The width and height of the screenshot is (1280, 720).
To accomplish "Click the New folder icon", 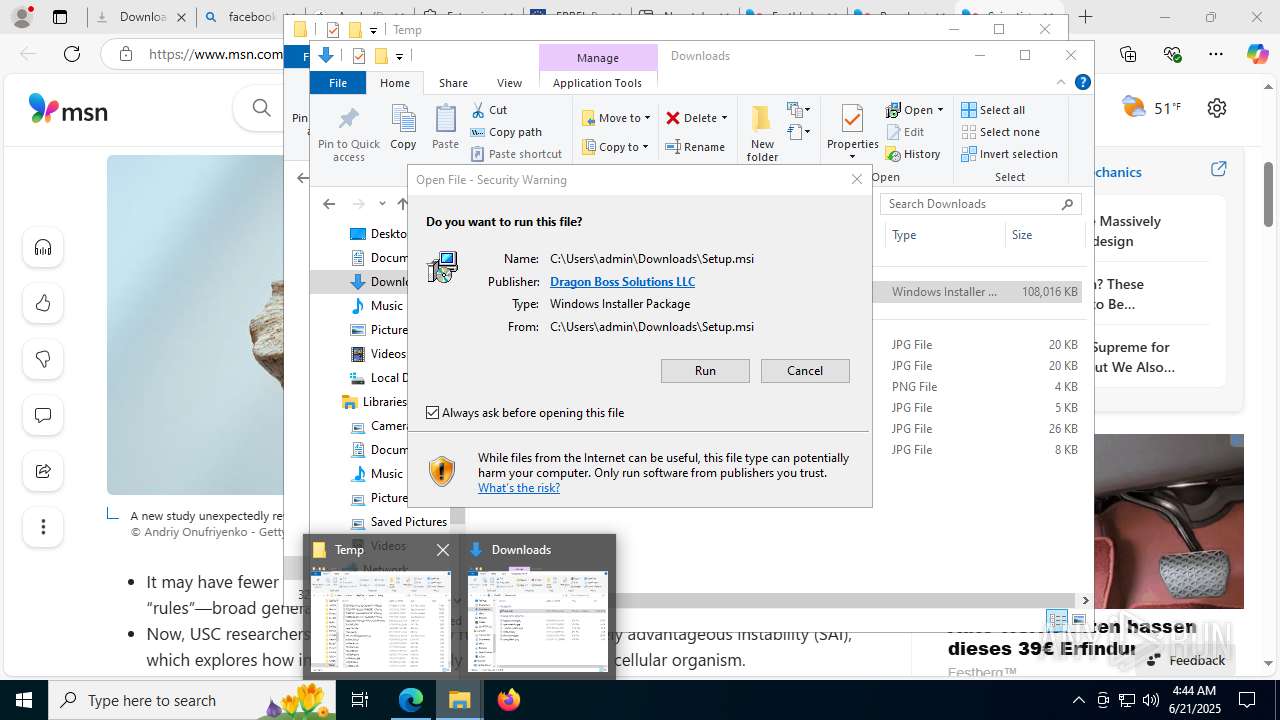I will (x=762, y=120).
